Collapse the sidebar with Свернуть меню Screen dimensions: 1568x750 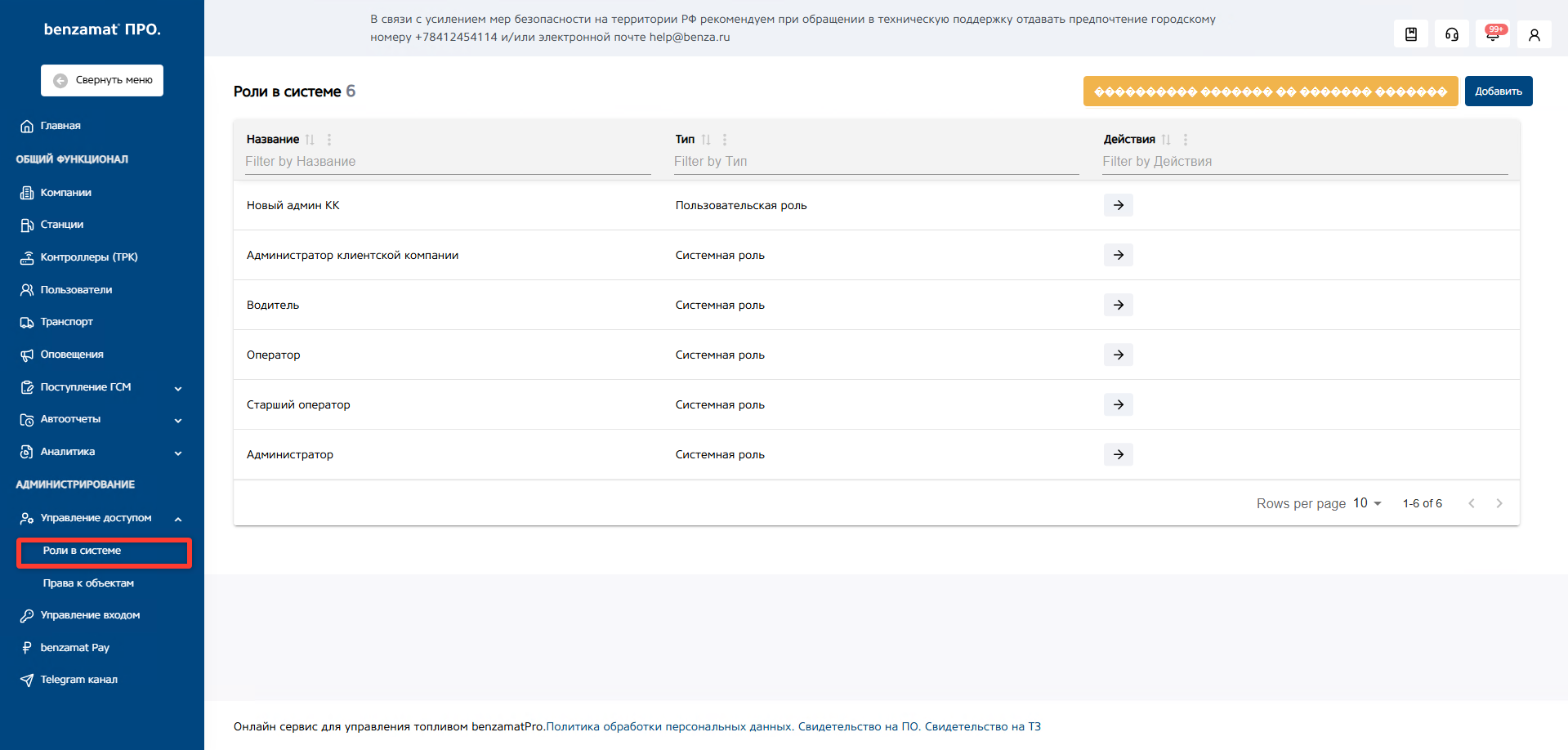[x=102, y=80]
